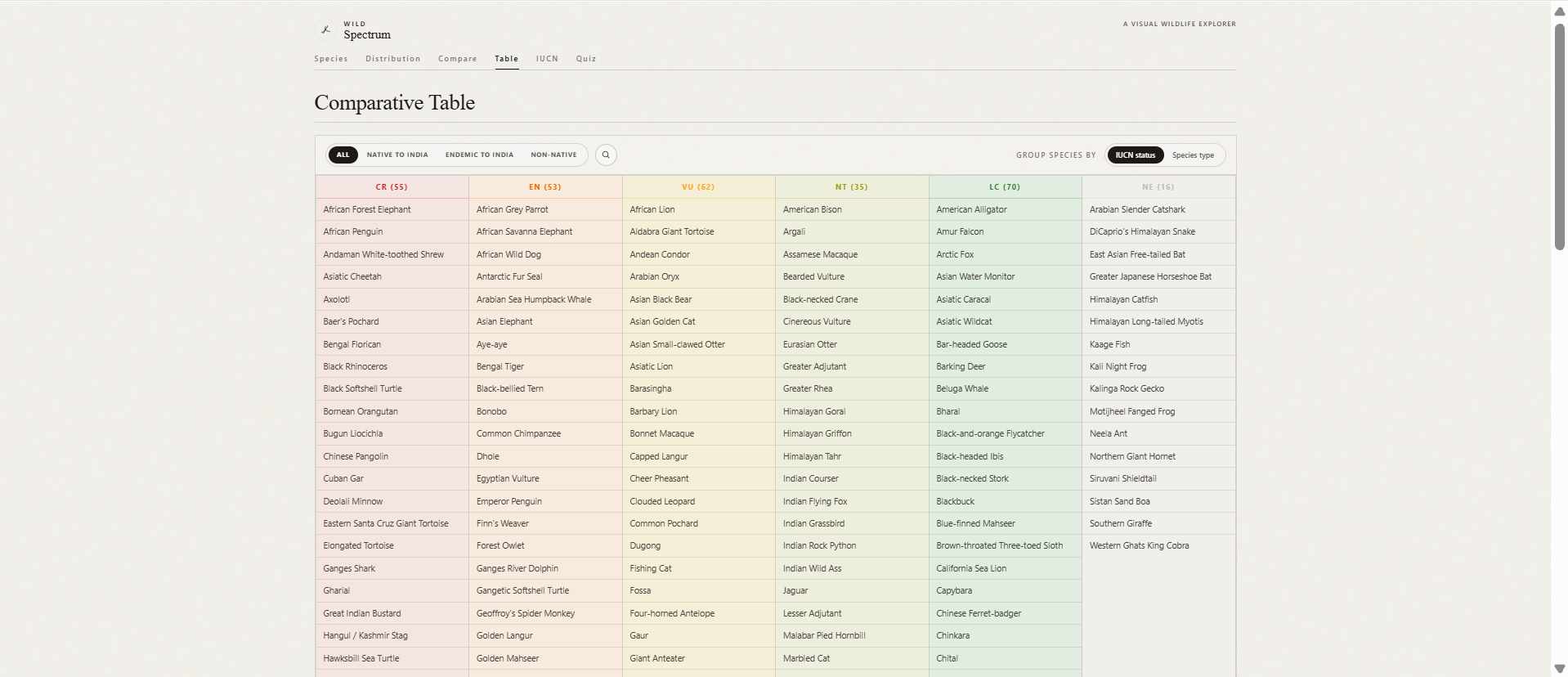Click the EN (53) column header

point(545,187)
